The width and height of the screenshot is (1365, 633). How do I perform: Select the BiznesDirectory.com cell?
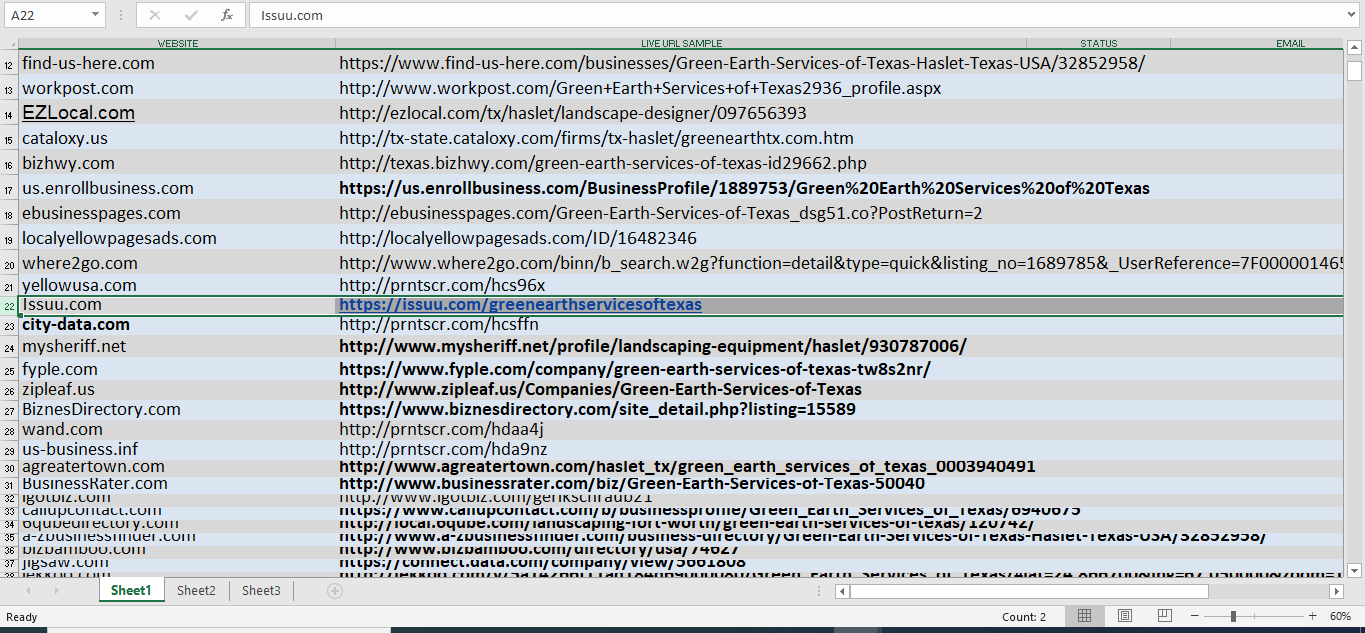coord(177,409)
